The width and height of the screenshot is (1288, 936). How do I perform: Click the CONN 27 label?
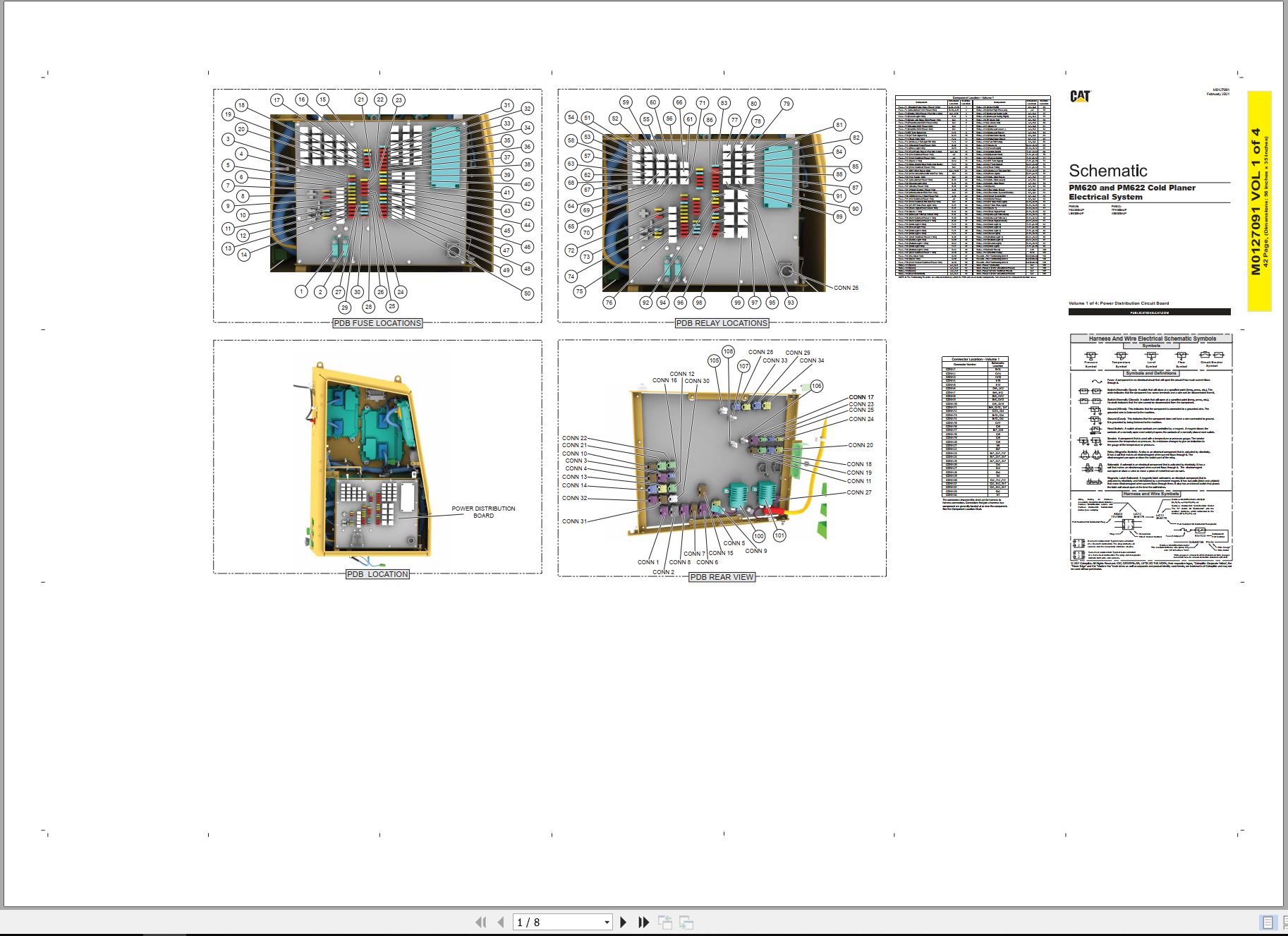tap(859, 492)
